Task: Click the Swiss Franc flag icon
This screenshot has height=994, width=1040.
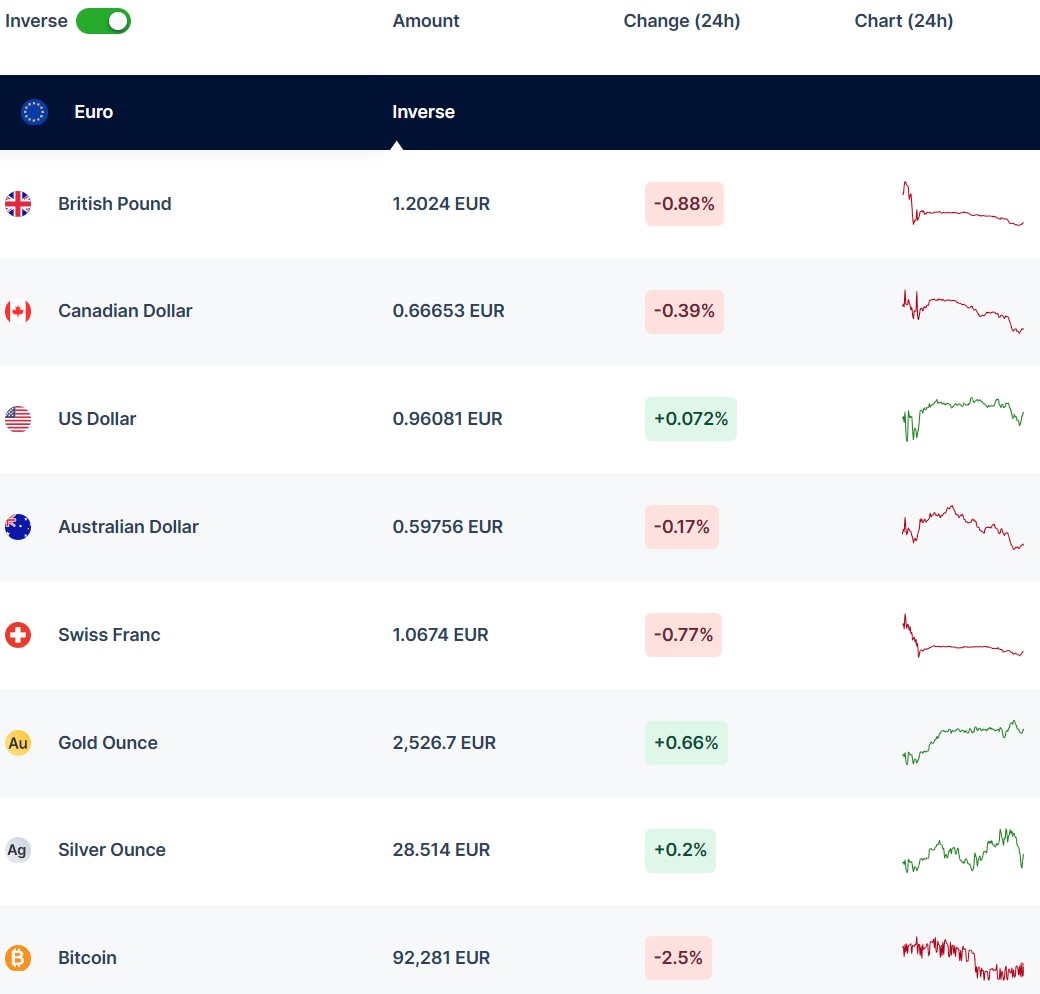Action: point(18,635)
